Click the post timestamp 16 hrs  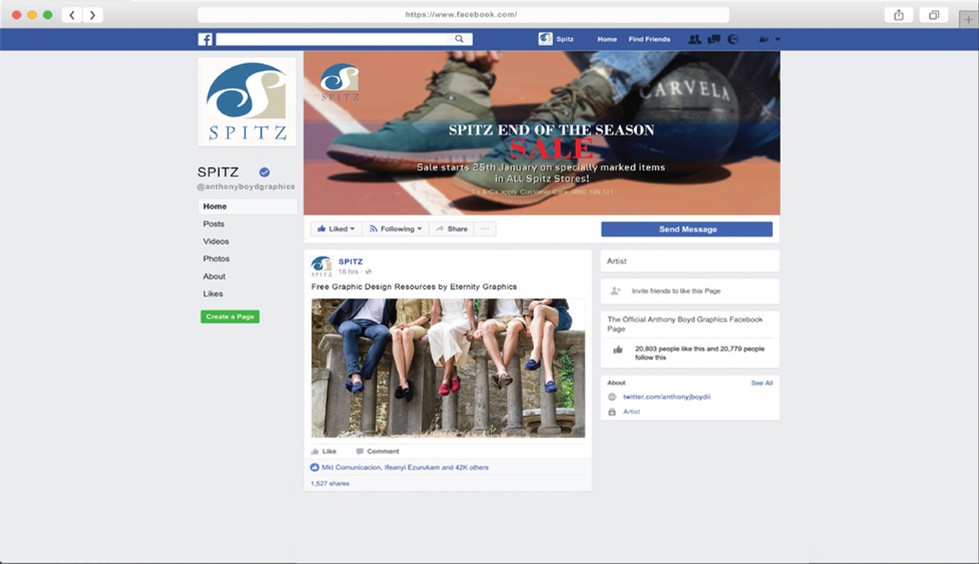tap(348, 272)
